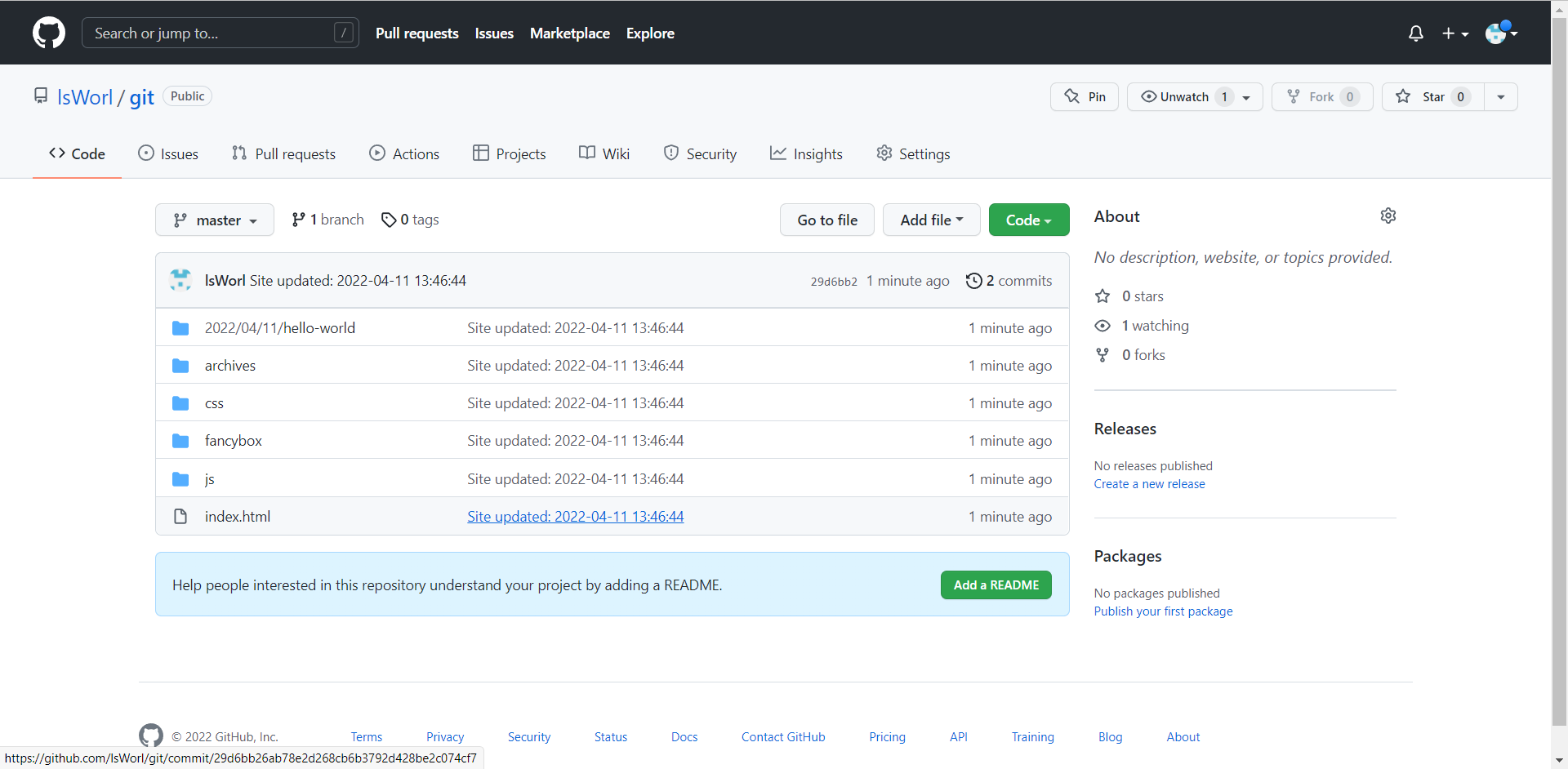Click Create a new release

click(x=1149, y=484)
